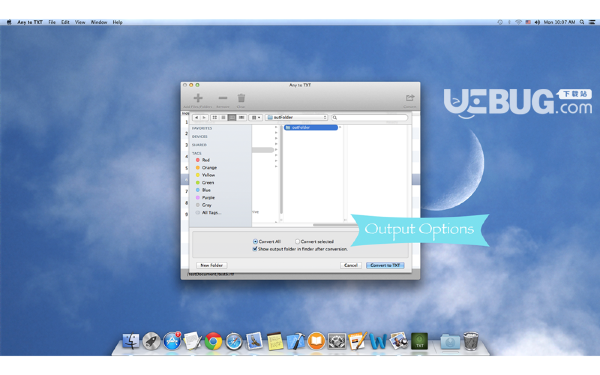
Task: Open the Edit menu
Action: [x=65, y=22]
